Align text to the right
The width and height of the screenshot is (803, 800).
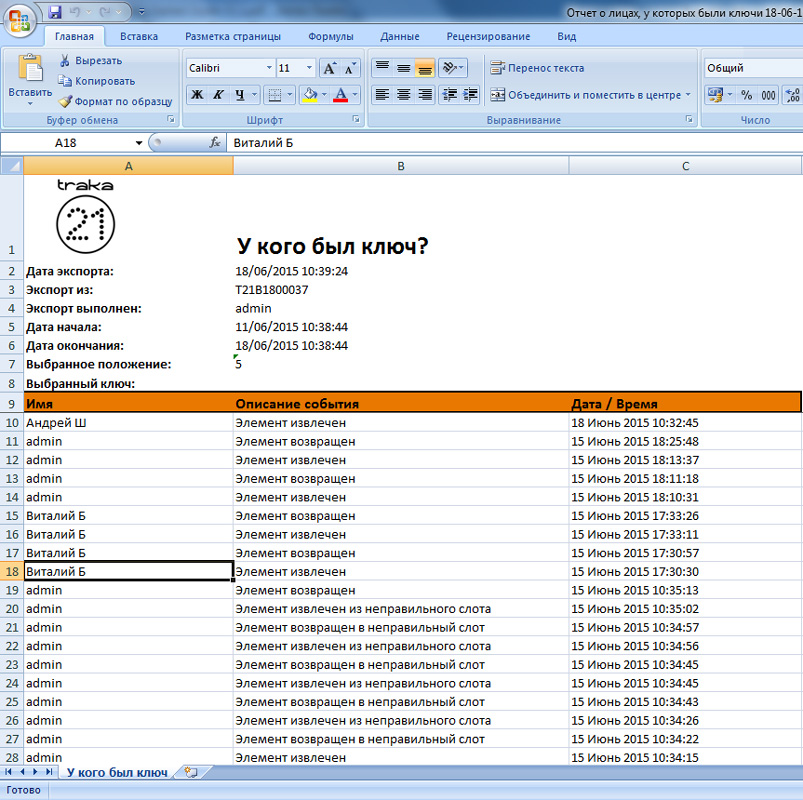[425, 94]
